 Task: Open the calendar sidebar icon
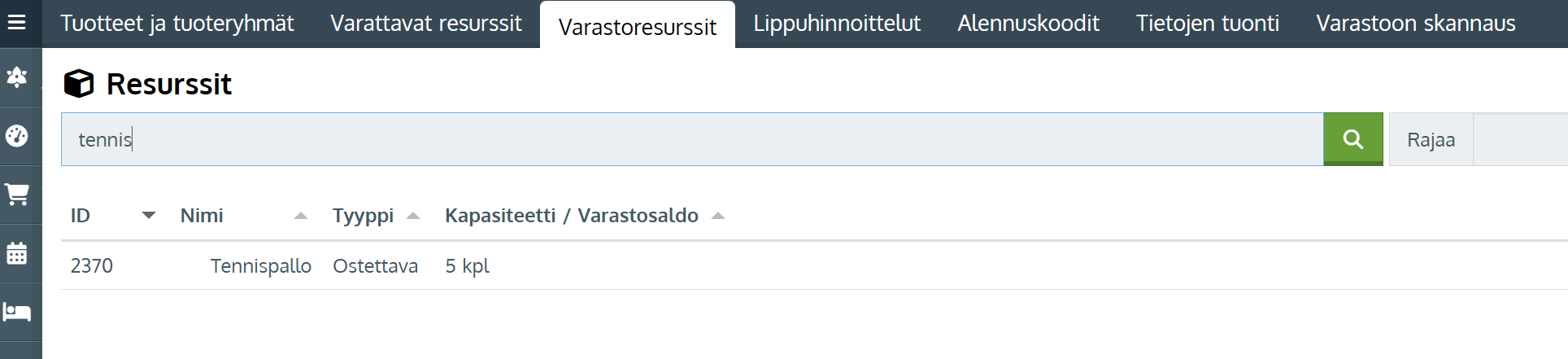point(17,253)
